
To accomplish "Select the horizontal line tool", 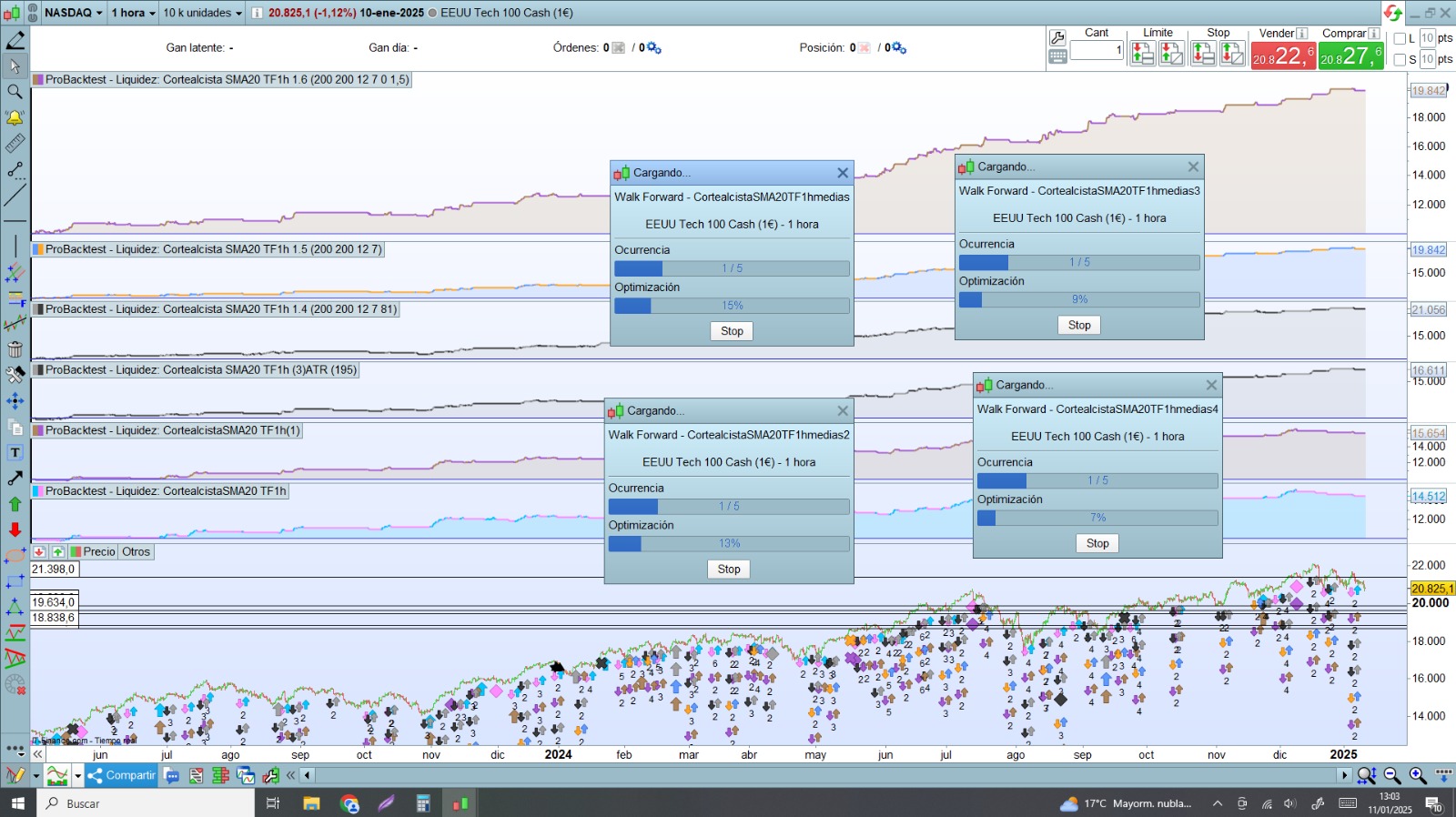I will pyautogui.click(x=15, y=221).
